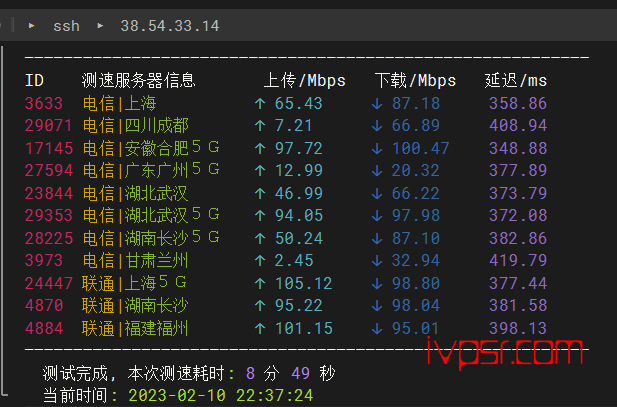Screen dimensions: 617x407
Task: Click the ssh breadcrumb label
Action: 66,26
